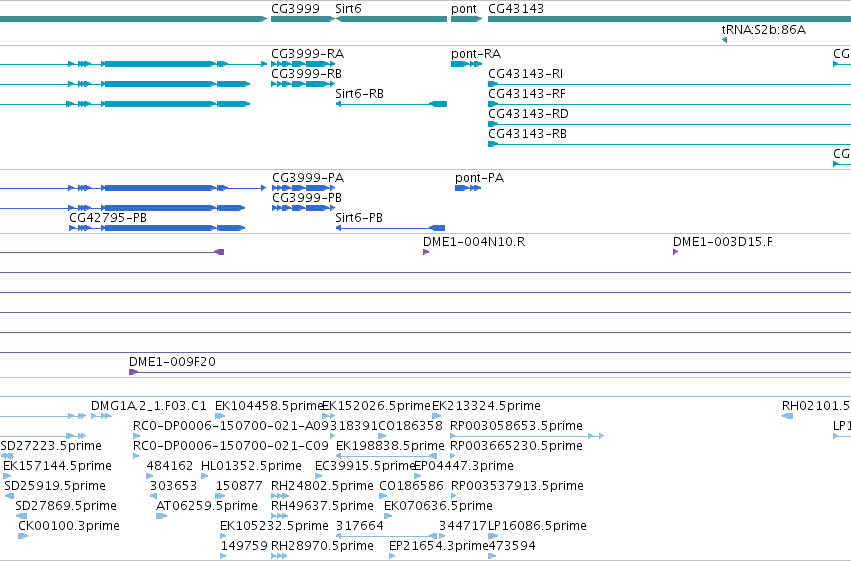Select the 150877 feature
This screenshot has width=851, height=561.
tap(239, 486)
